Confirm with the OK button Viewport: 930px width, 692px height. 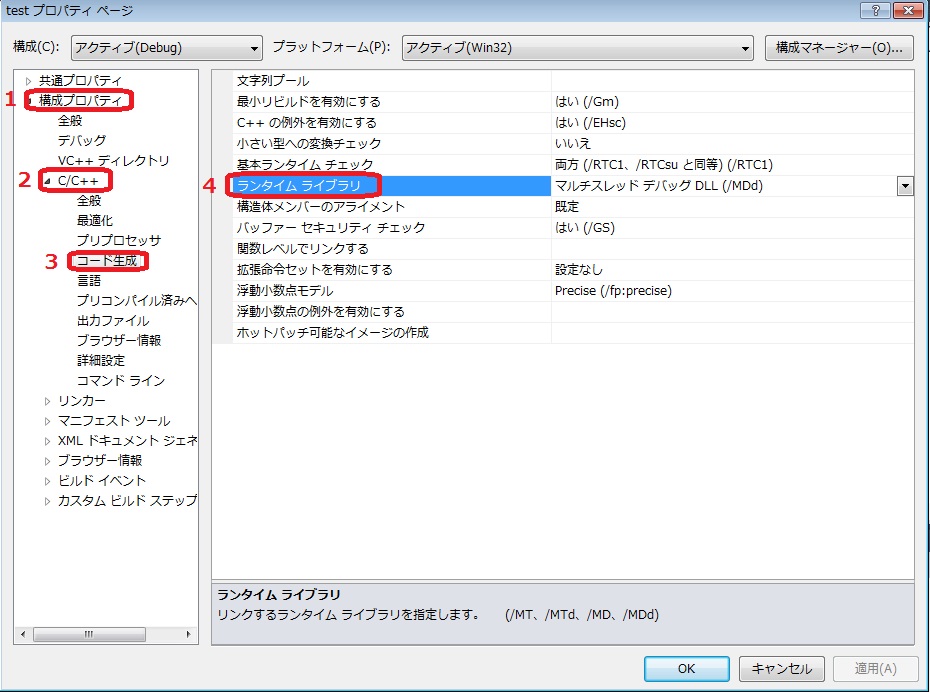(687, 669)
